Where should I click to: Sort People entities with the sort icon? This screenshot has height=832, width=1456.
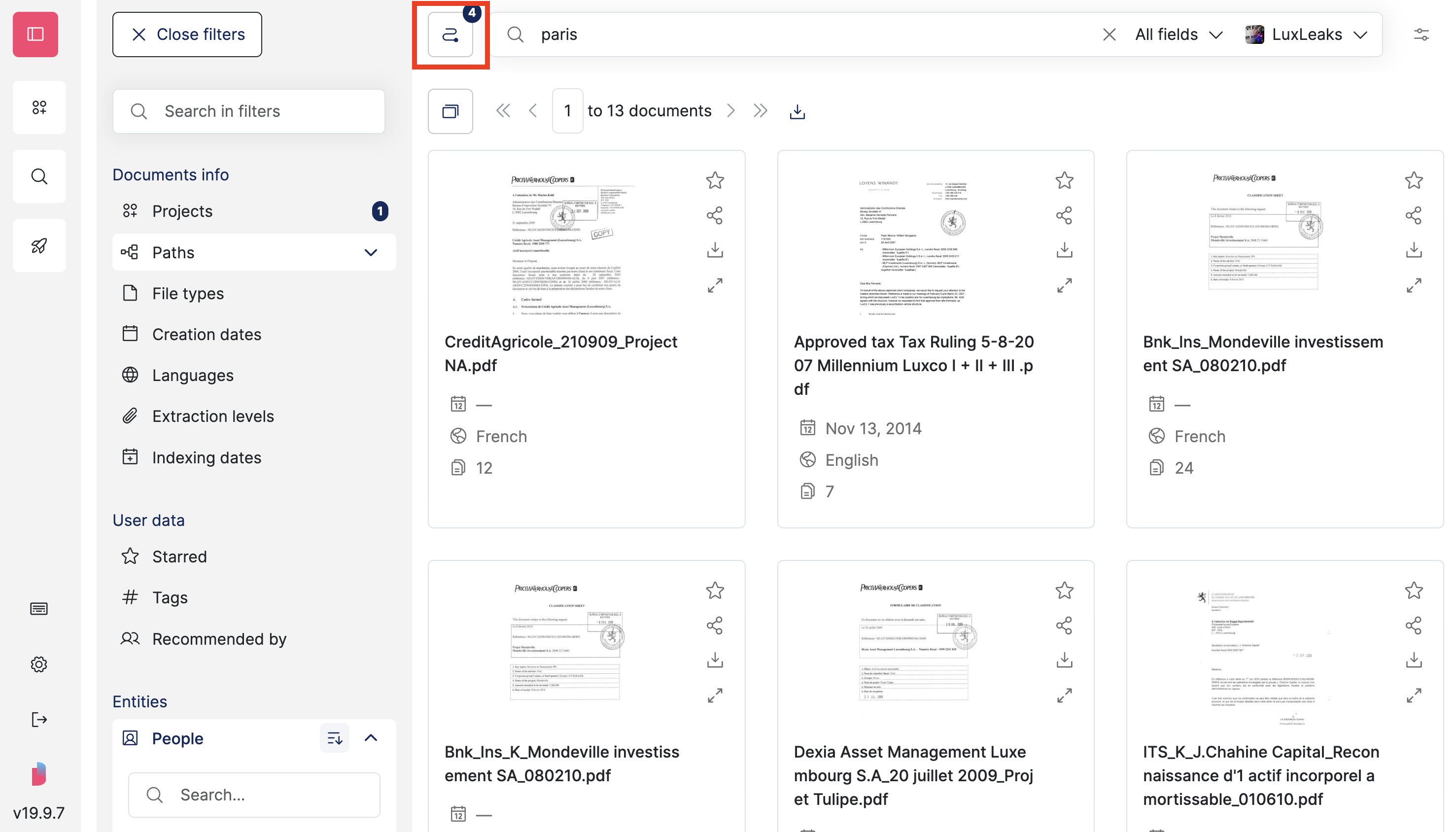[334, 738]
